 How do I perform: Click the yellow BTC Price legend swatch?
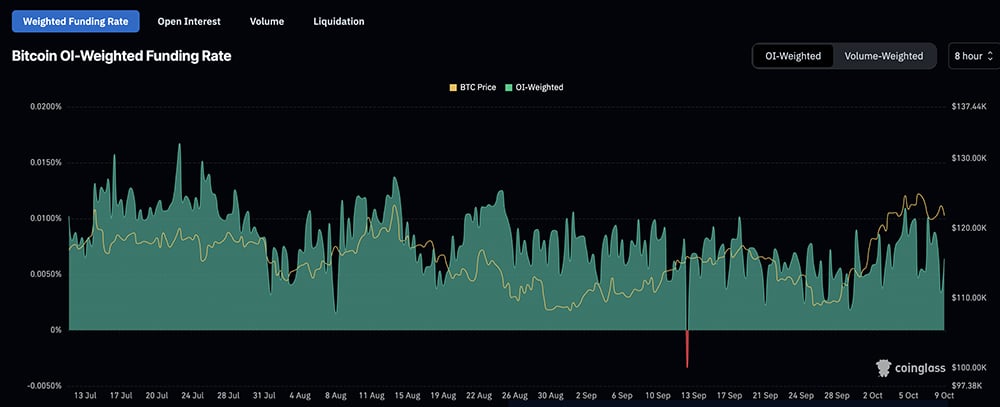[x=453, y=88]
